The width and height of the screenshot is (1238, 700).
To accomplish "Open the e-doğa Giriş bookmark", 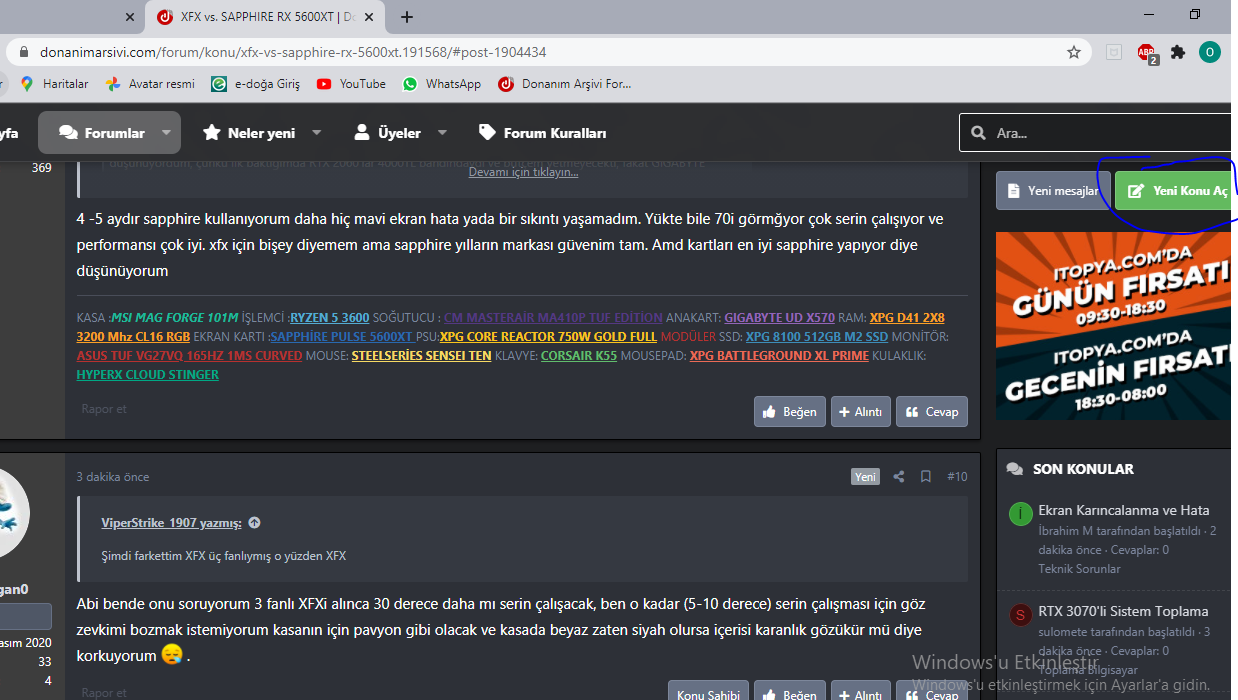I will 256,84.
